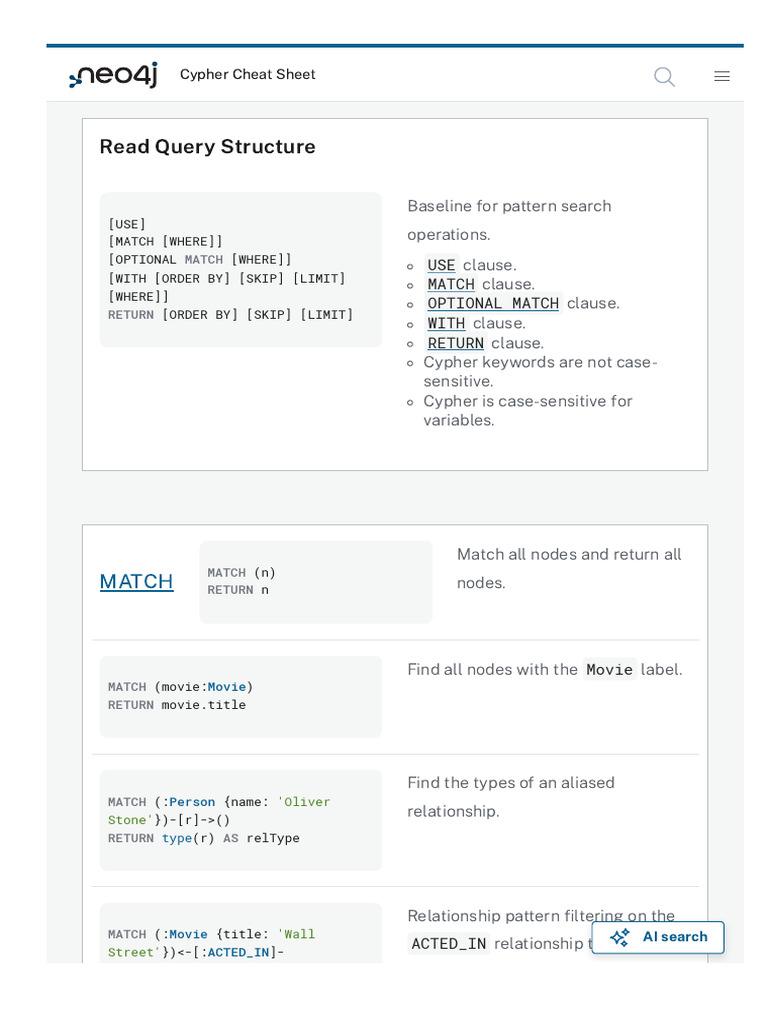The width and height of the screenshot is (768, 1024).
Task: Click the MATCH (n) RETURN n code block
Action: pos(315,582)
